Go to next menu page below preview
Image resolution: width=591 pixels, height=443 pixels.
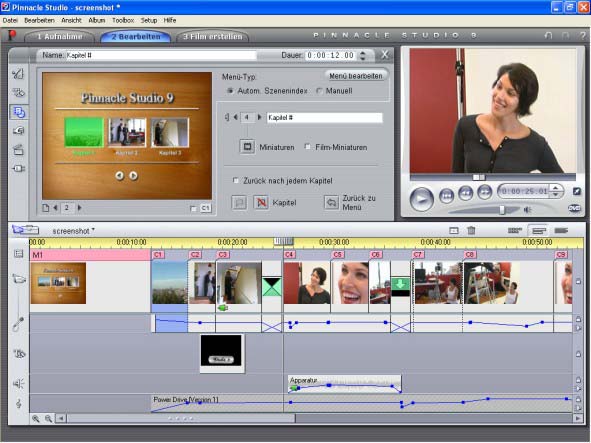(x=80, y=208)
